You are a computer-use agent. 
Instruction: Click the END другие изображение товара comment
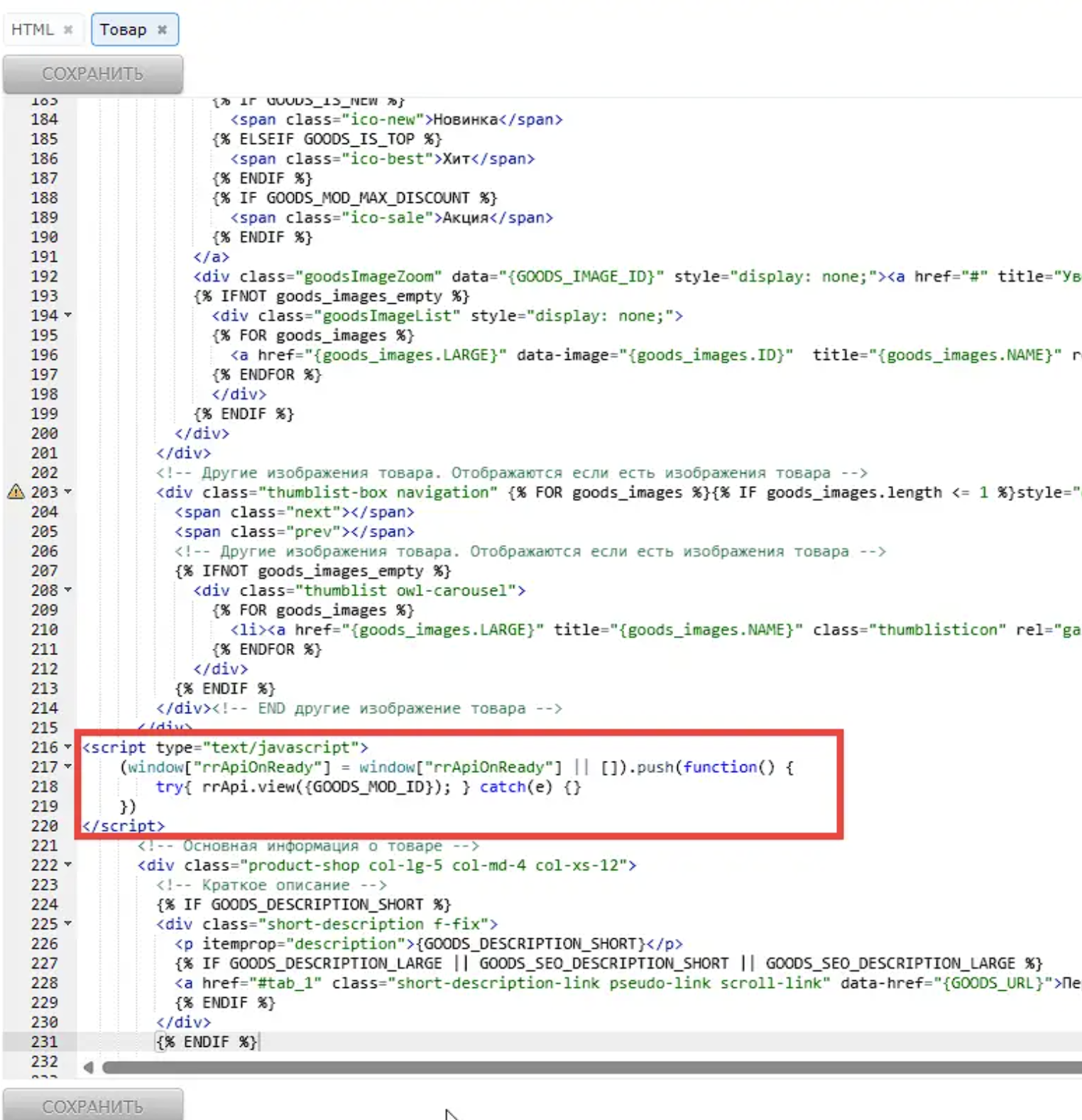coord(387,708)
